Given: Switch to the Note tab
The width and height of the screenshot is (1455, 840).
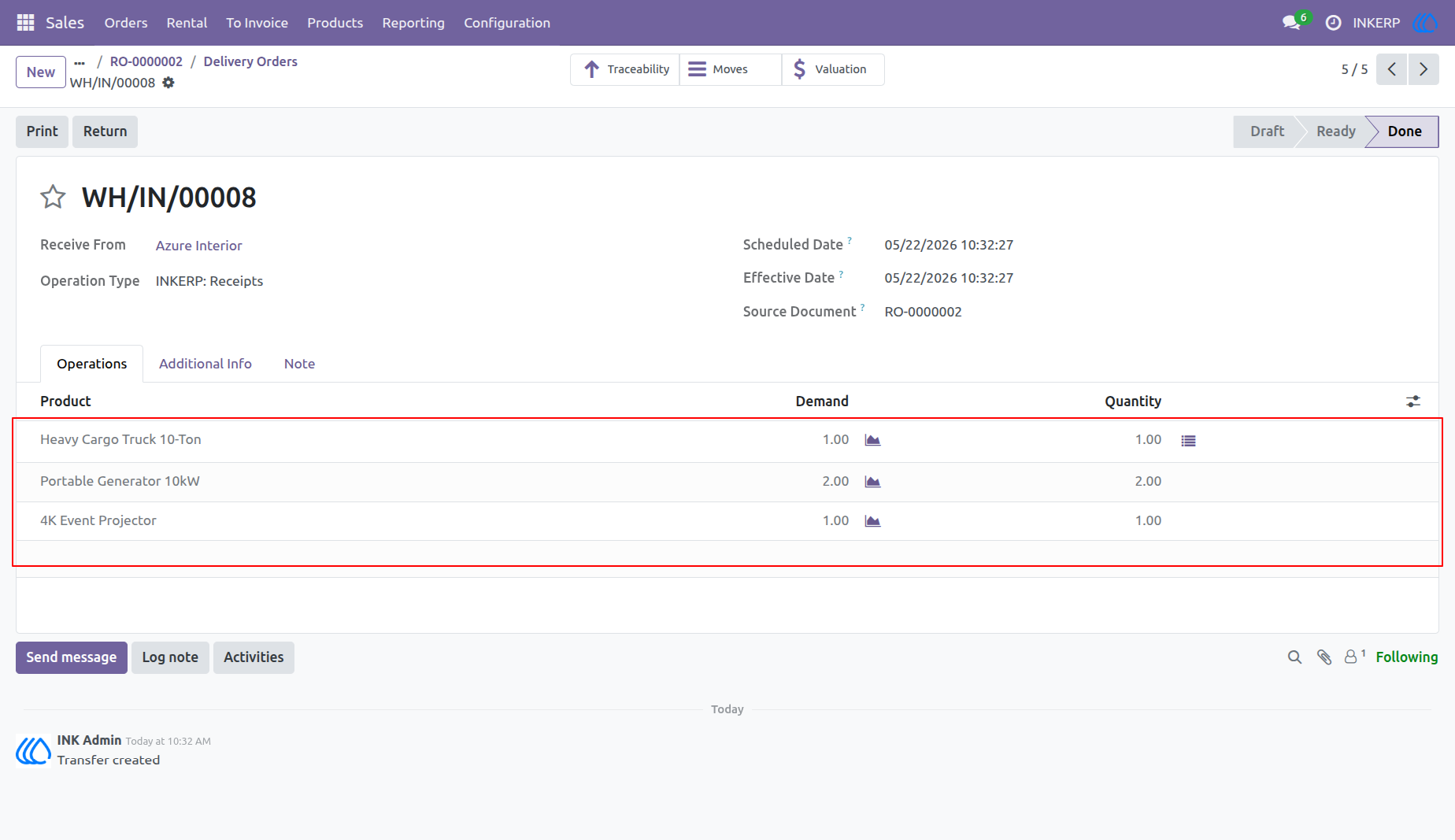Looking at the screenshot, I should click(299, 364).
